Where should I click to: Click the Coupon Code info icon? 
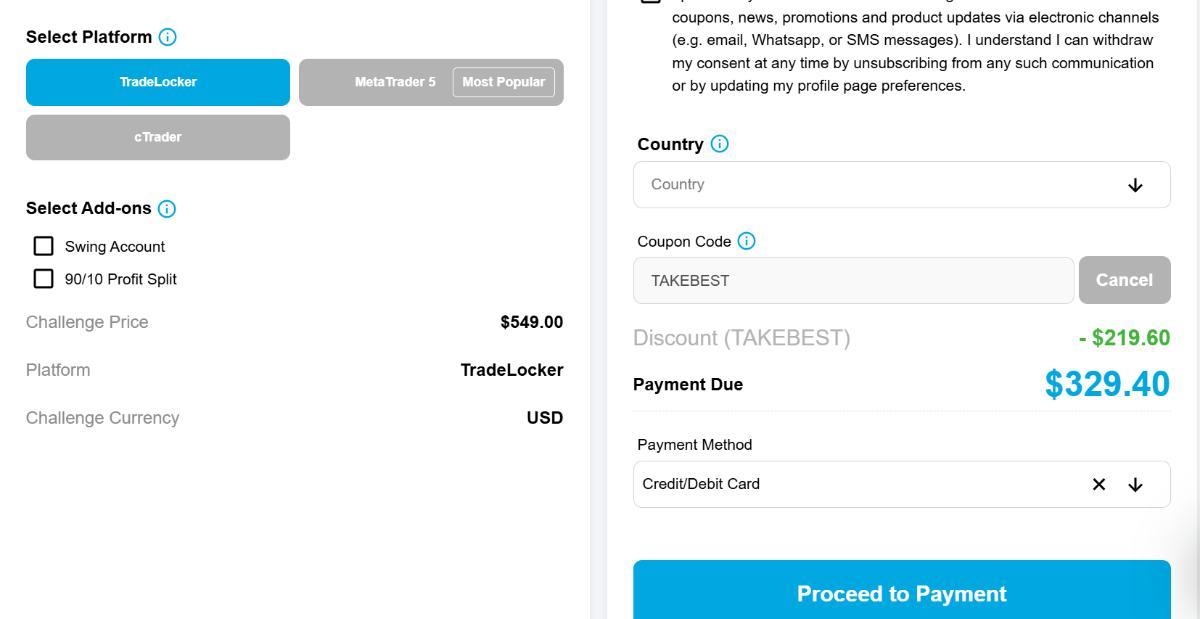tap(746, 241)
